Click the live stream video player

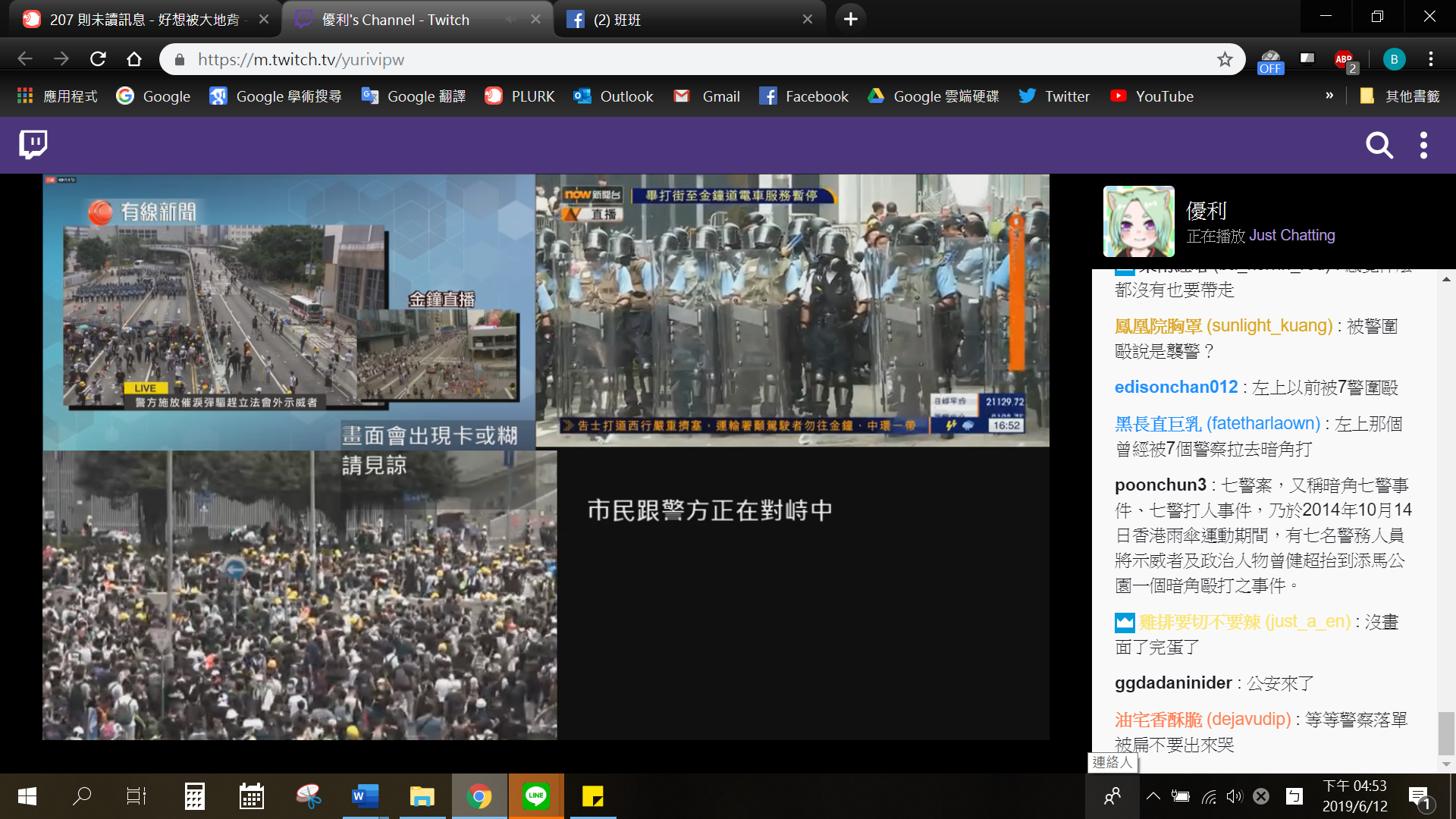click(x=546, y=457)
